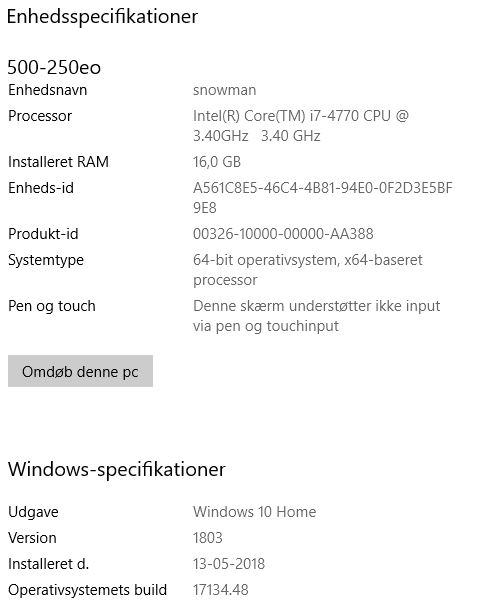Select the Enhedsnavn label
The height and width of the screenshot is (605, 492).
click(x=47, y=90)
